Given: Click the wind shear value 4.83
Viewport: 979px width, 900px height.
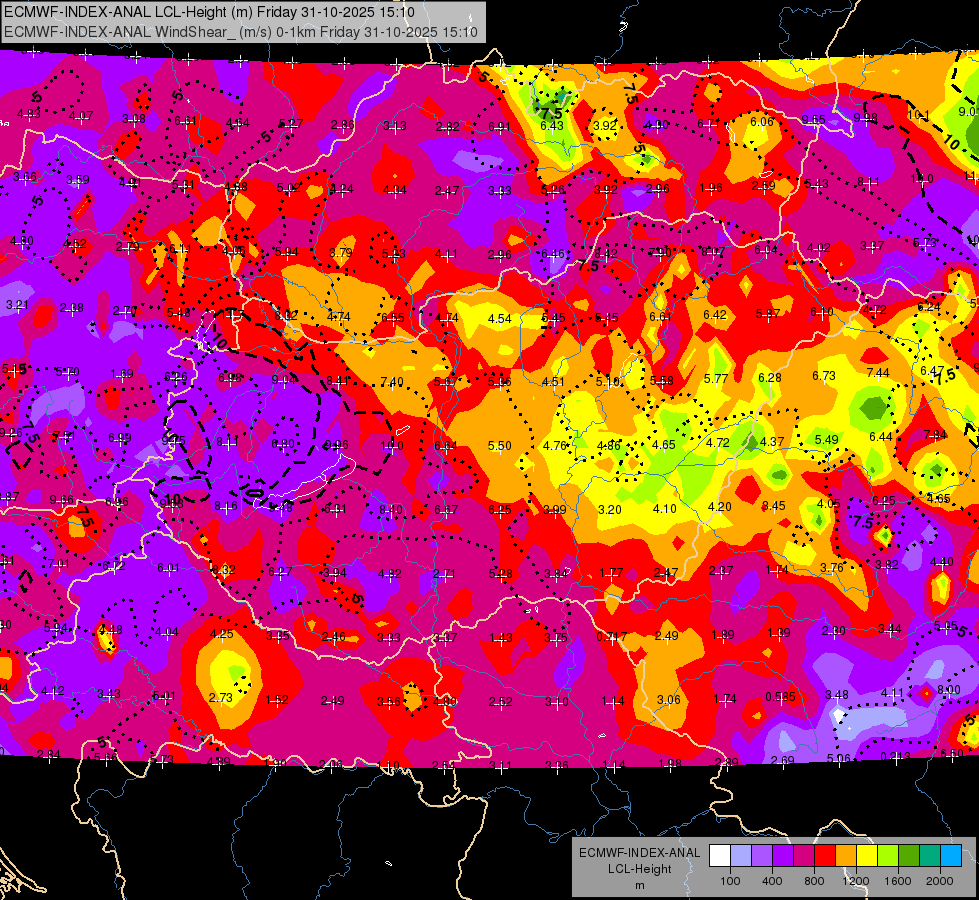Looking at the screenshot, I should click(28, 114).
